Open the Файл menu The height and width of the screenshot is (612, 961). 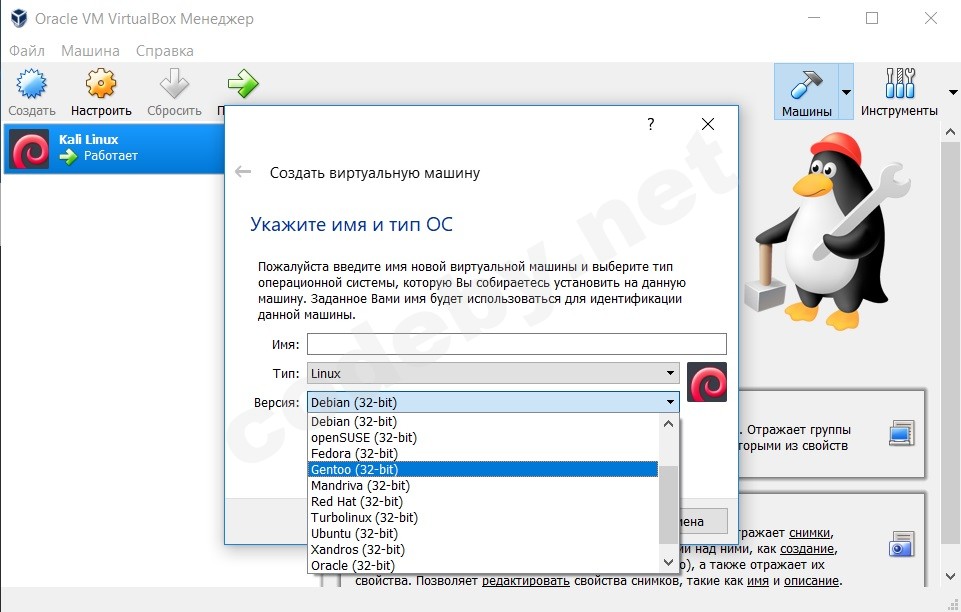[27, 51]
